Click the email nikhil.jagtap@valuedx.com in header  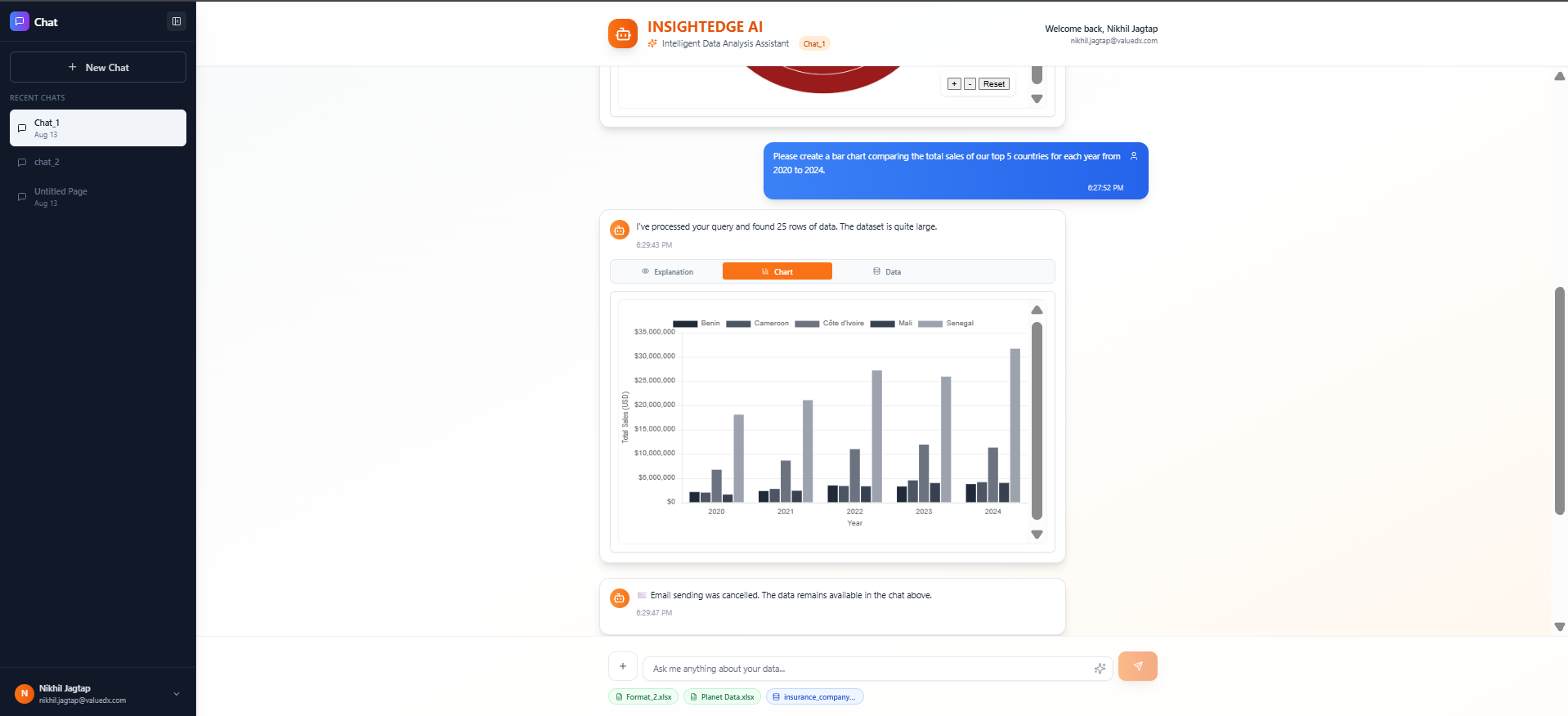1113,41
